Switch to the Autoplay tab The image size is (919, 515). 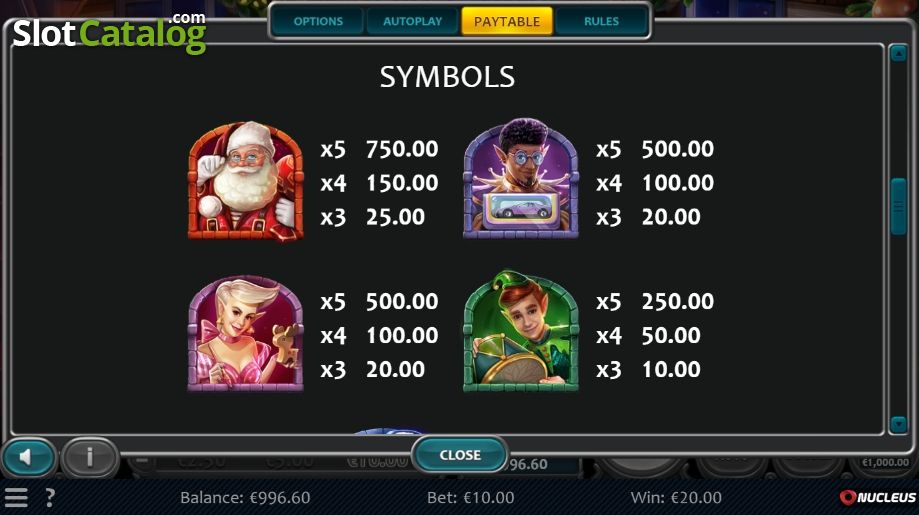click(x=413, y=22)
